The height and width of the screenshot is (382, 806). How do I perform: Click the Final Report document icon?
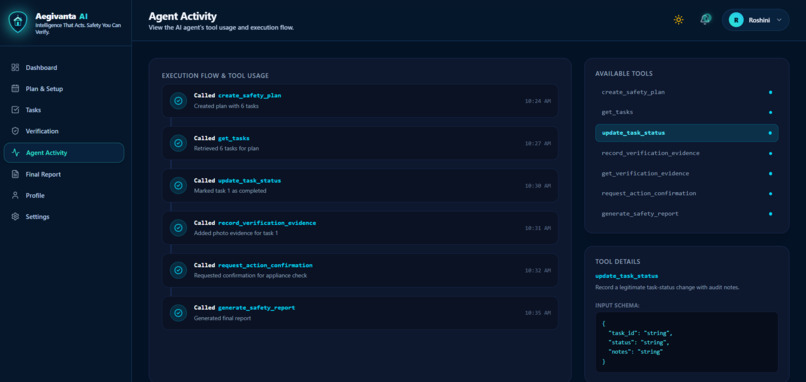pos(15,174)
